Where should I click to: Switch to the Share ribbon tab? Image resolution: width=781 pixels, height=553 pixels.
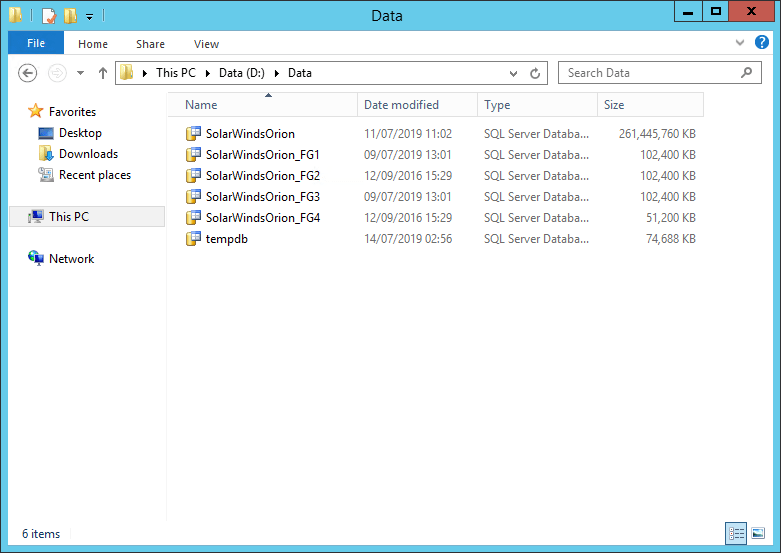[150, 44]
